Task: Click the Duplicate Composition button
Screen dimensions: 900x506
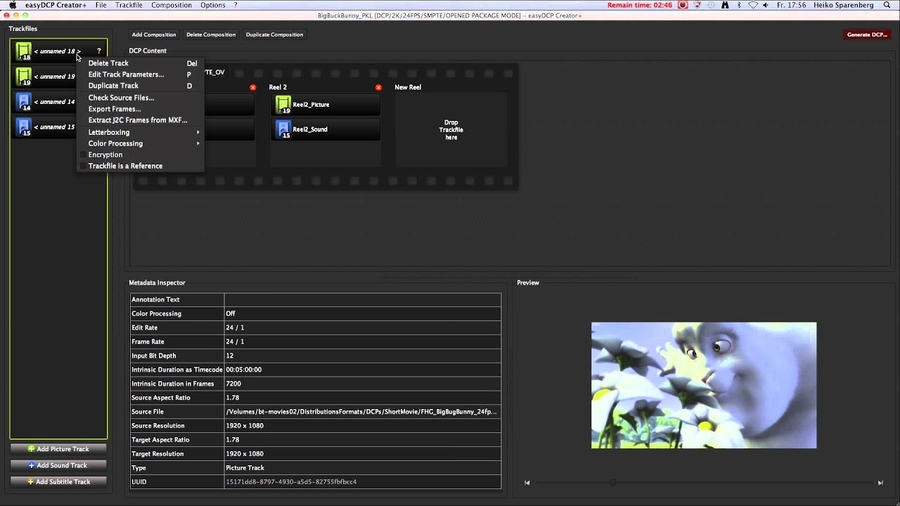Action: (x=274, y=34)
